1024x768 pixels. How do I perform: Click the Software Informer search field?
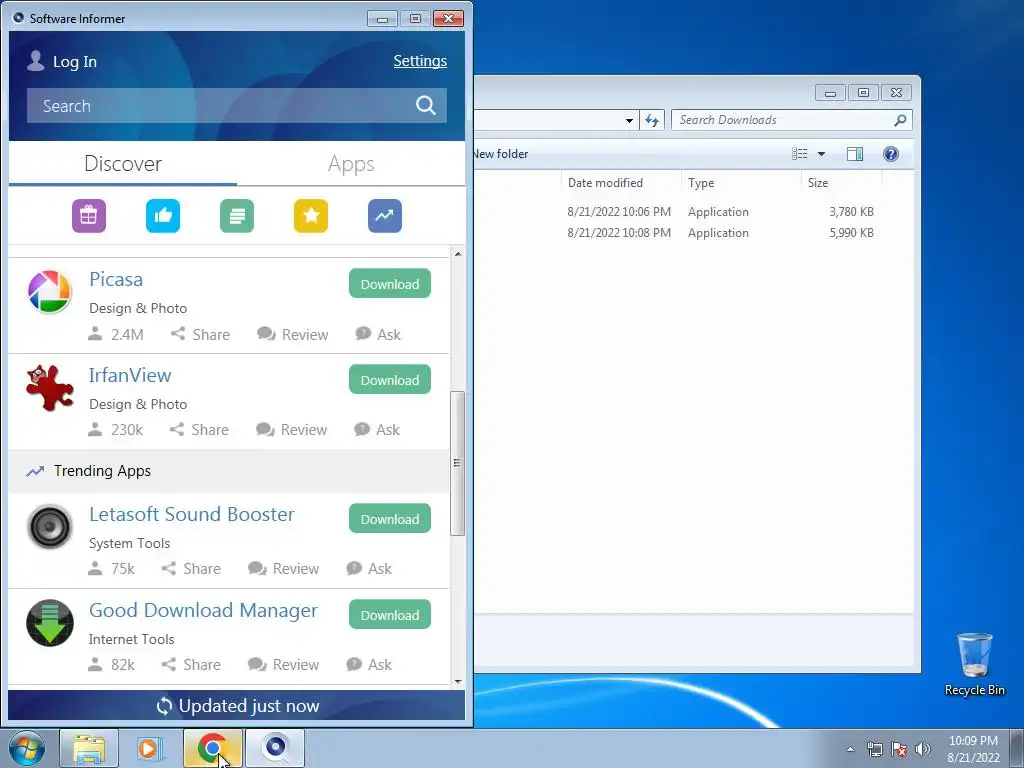tap(236, 105)
